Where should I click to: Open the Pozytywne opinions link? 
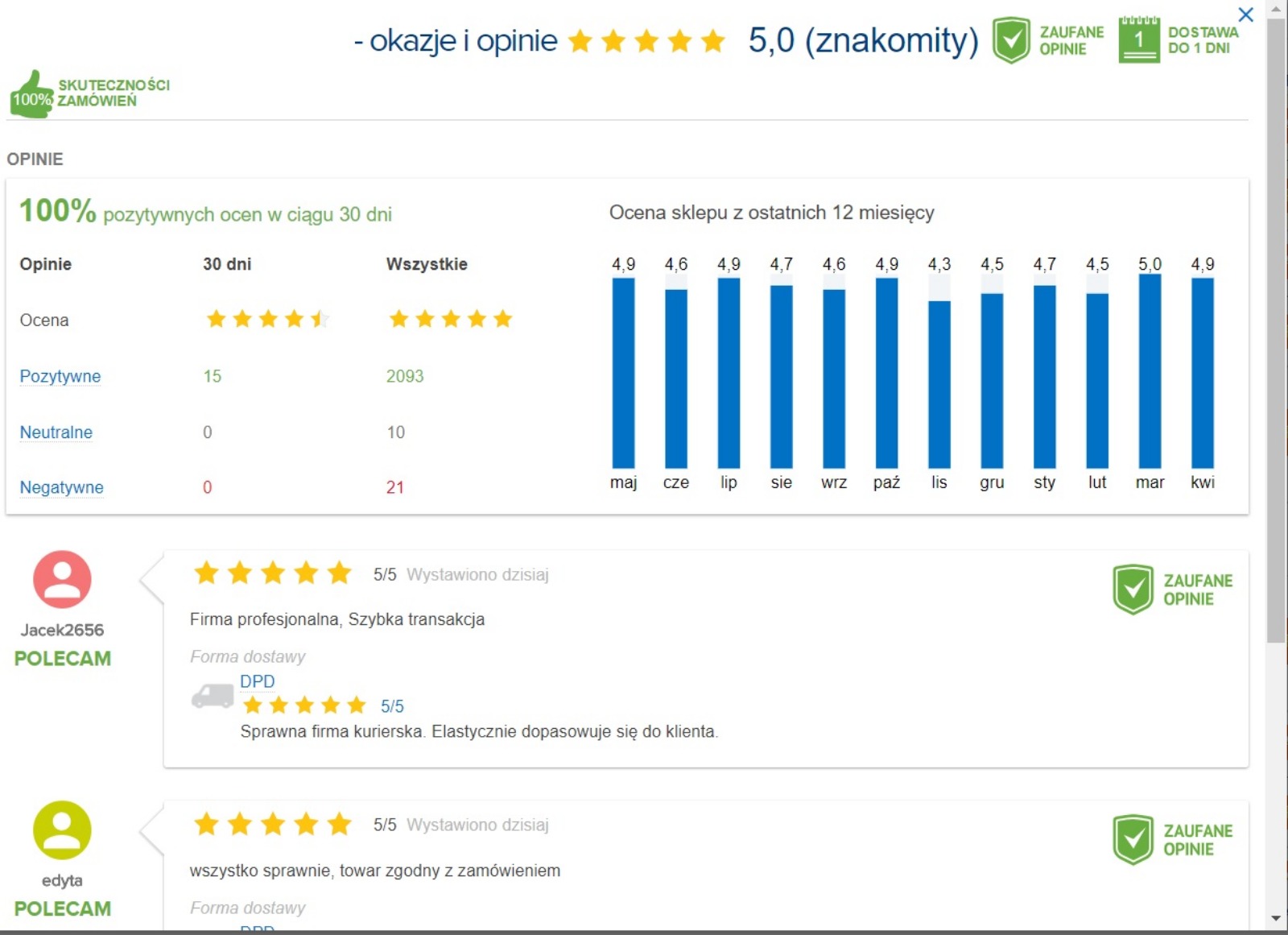(x=60, y=376)
